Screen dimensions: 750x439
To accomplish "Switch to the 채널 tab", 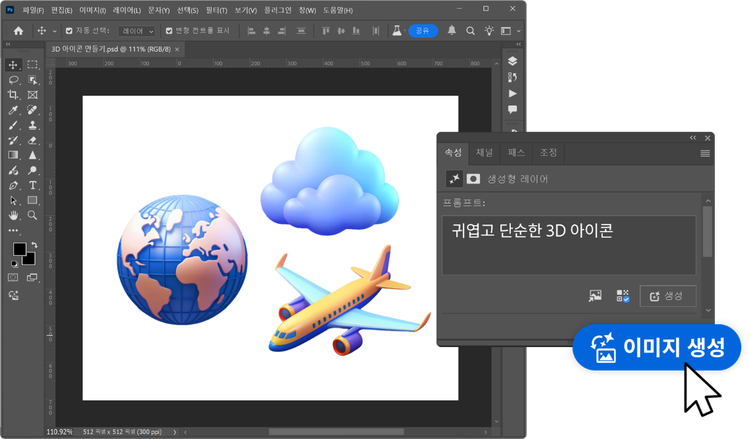I will pos(484,153).
